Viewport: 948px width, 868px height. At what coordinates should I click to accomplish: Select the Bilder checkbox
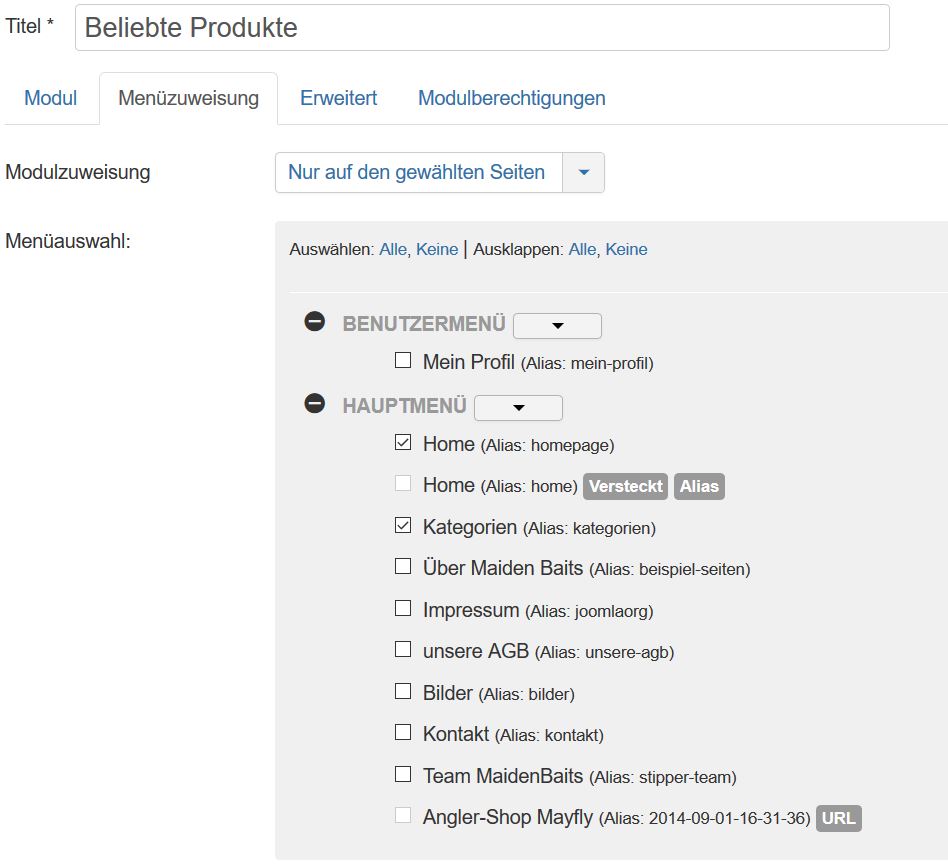pos(403,691)
